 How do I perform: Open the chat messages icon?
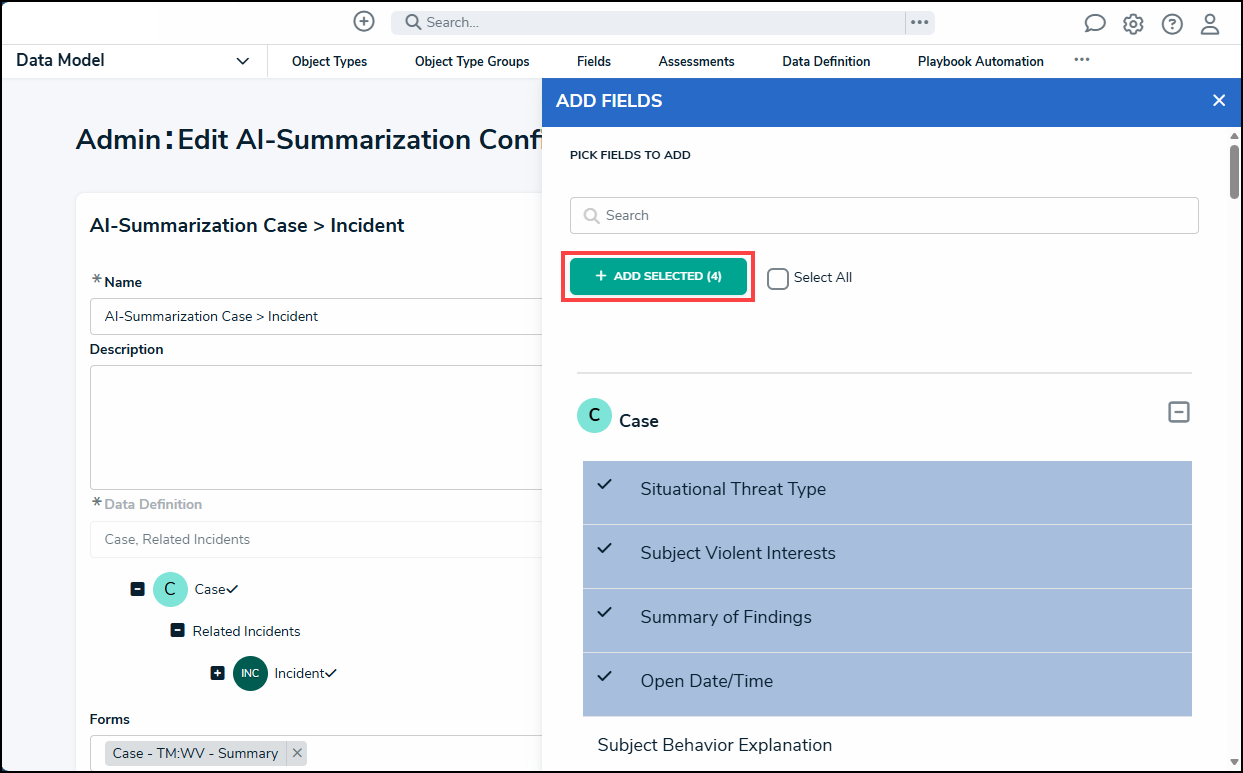tap(1095, 24)
